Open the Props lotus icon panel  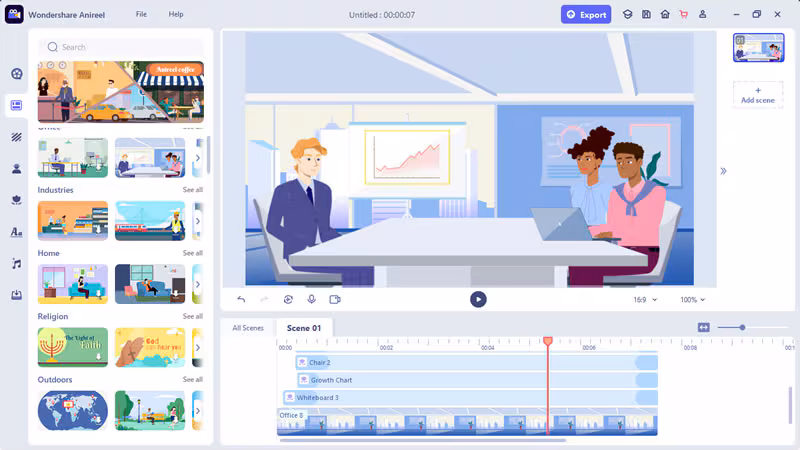[x=16, y=201]
